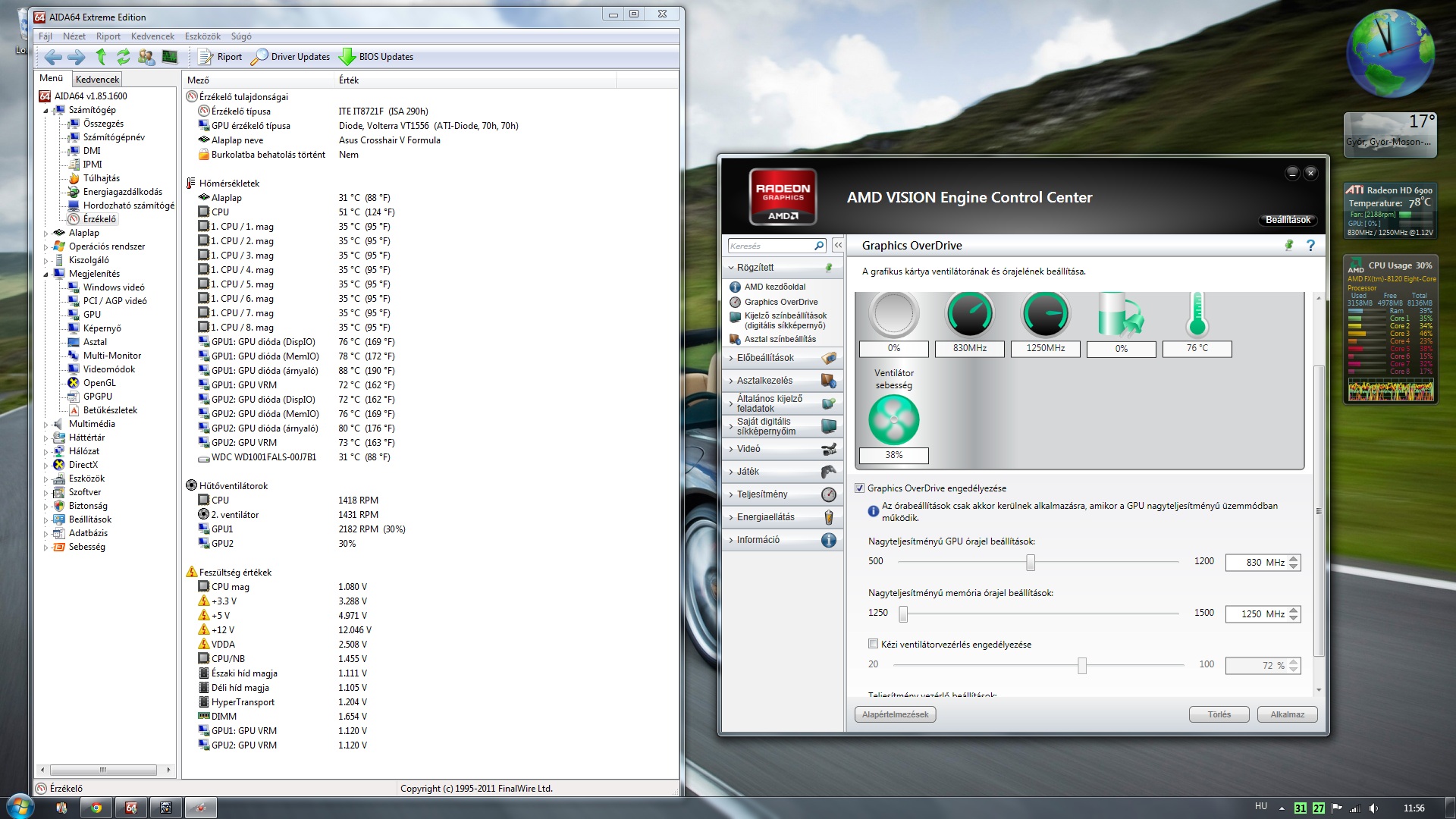Adjust the GPU clock slider handle

(1030, 562)
